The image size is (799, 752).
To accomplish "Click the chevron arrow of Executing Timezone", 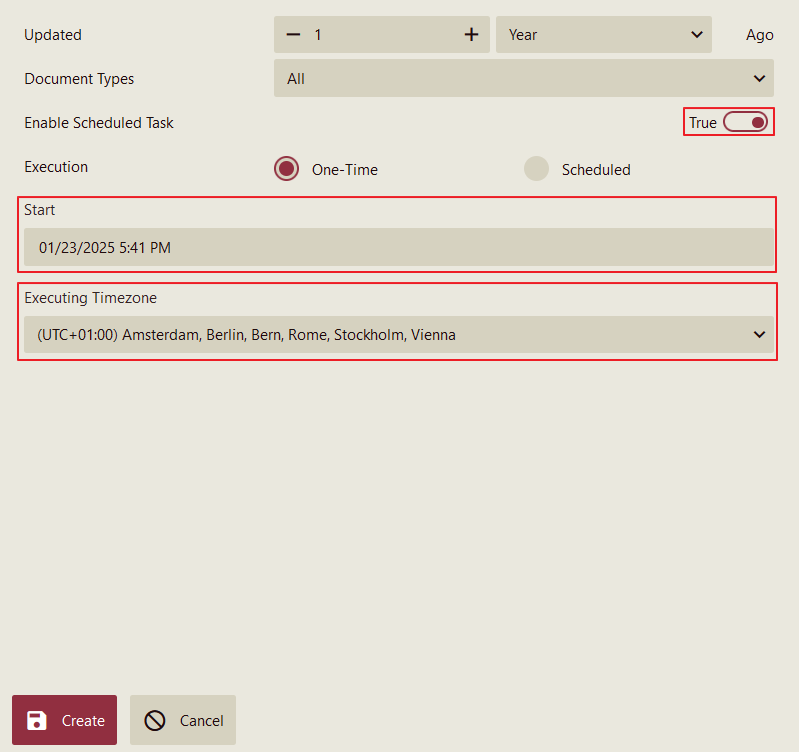I will 759,335.
